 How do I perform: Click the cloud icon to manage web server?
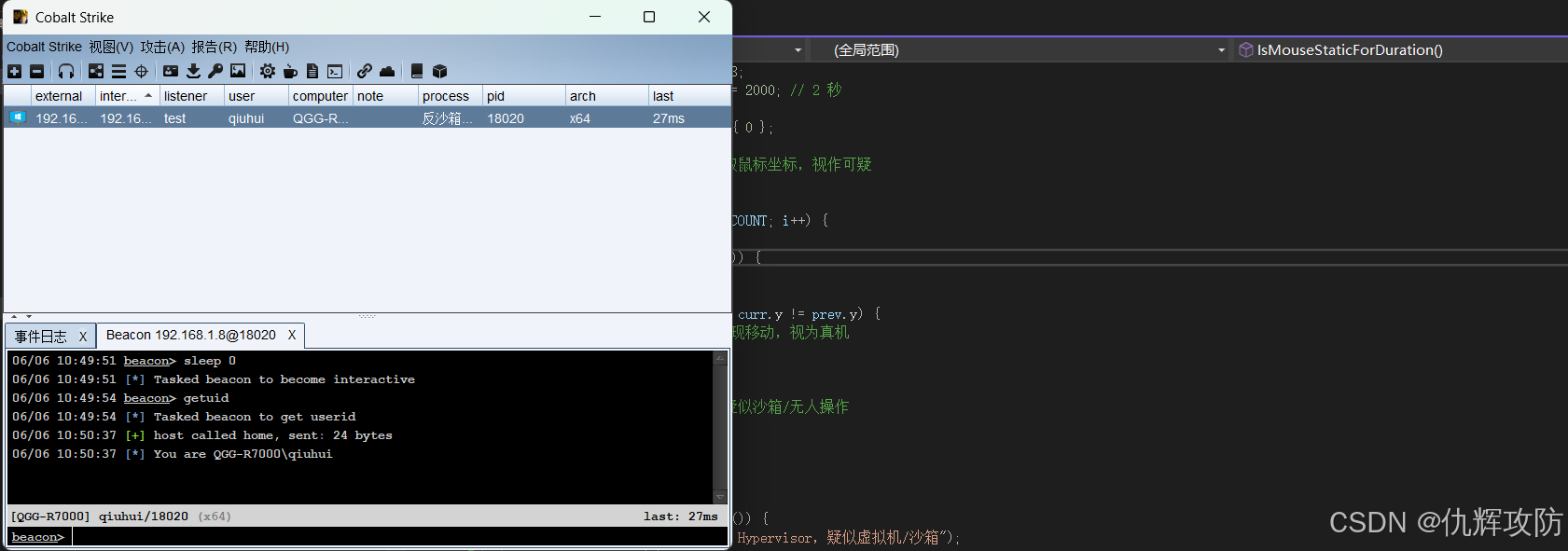(387, 71)
